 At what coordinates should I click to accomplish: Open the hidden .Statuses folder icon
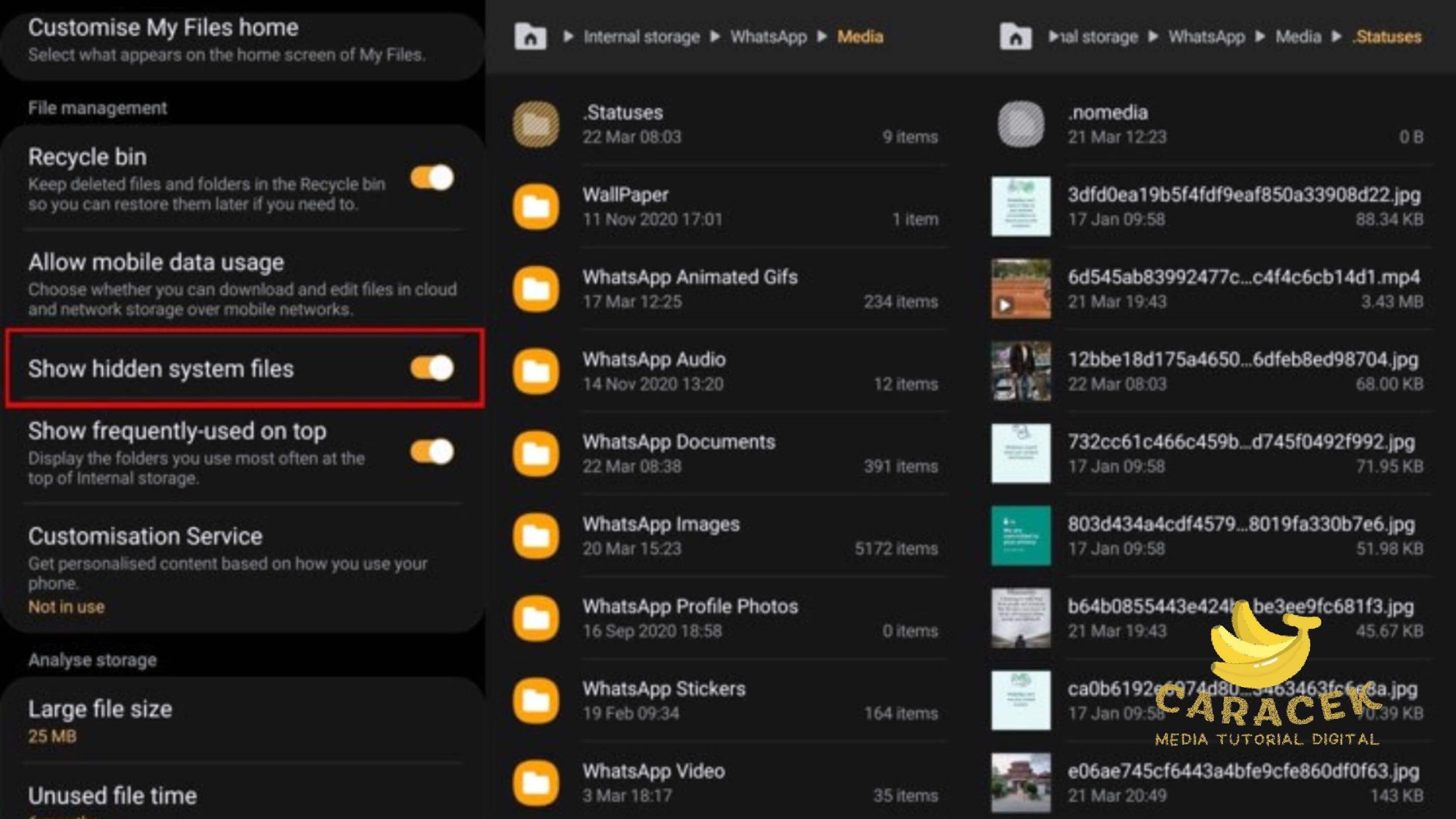pyautogui.click(x=536, y=124)
